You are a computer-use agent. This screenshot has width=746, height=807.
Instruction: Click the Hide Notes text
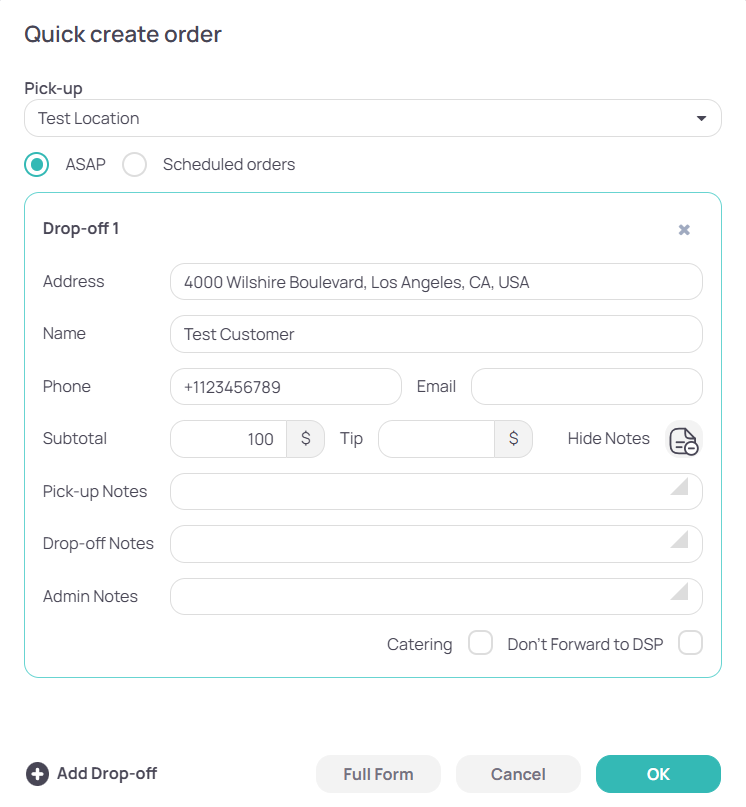coord(609,438)
